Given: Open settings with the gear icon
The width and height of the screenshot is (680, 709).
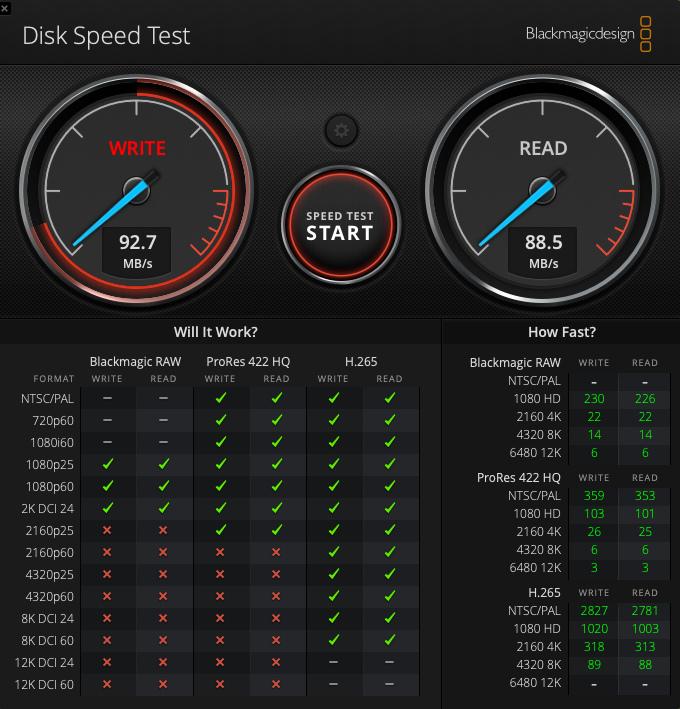Looking at the screenshot, I should pyautogui.click(x=341, y=130).
